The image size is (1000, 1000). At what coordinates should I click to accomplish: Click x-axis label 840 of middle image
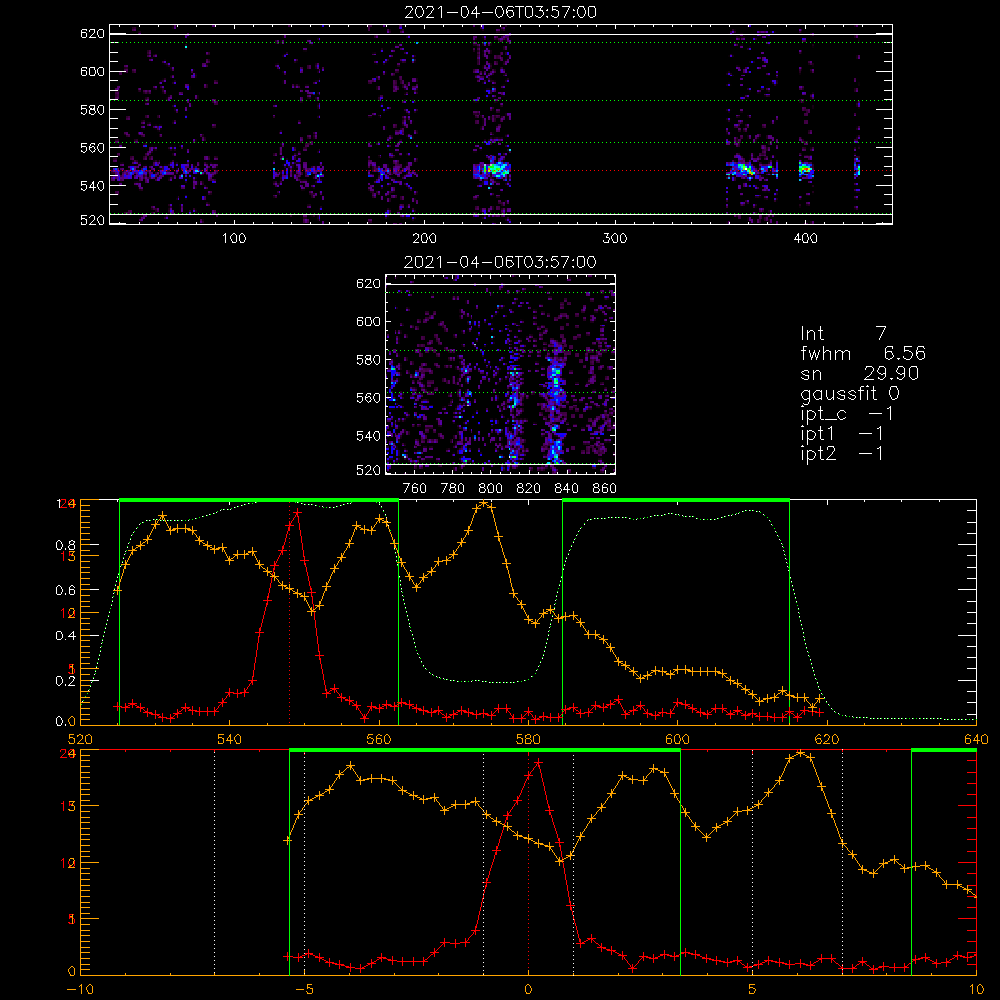coord(566,489)
